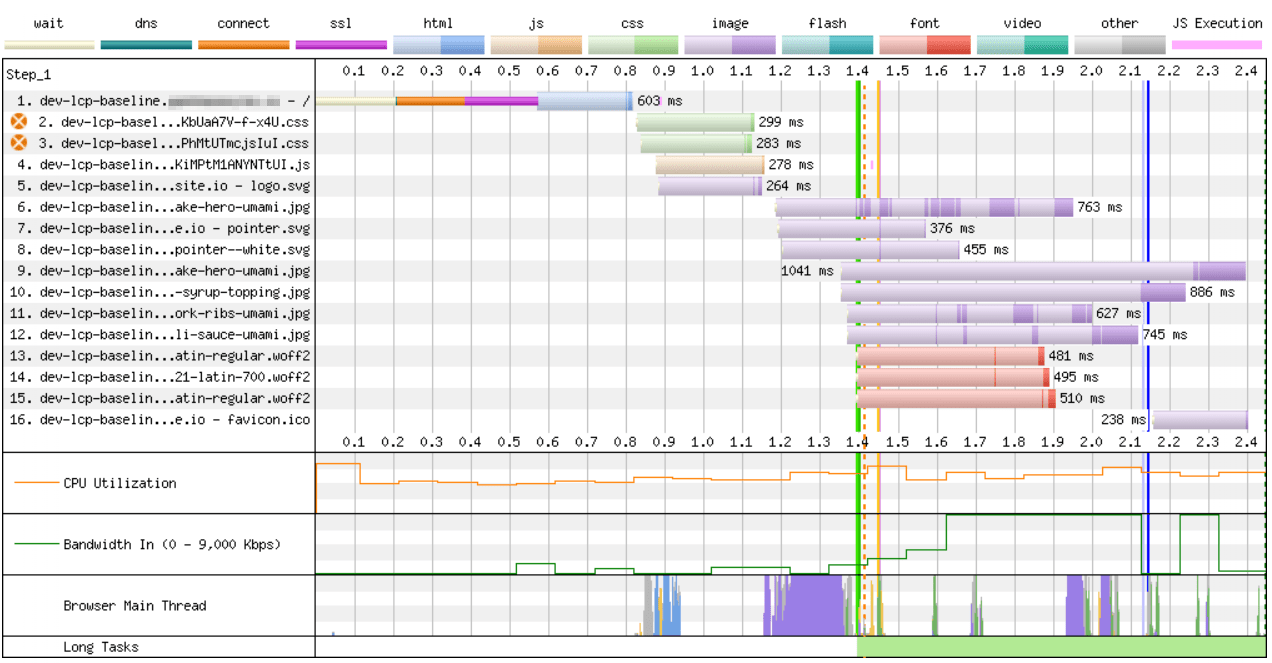Click the font legend swatch

tap(924, 43)
